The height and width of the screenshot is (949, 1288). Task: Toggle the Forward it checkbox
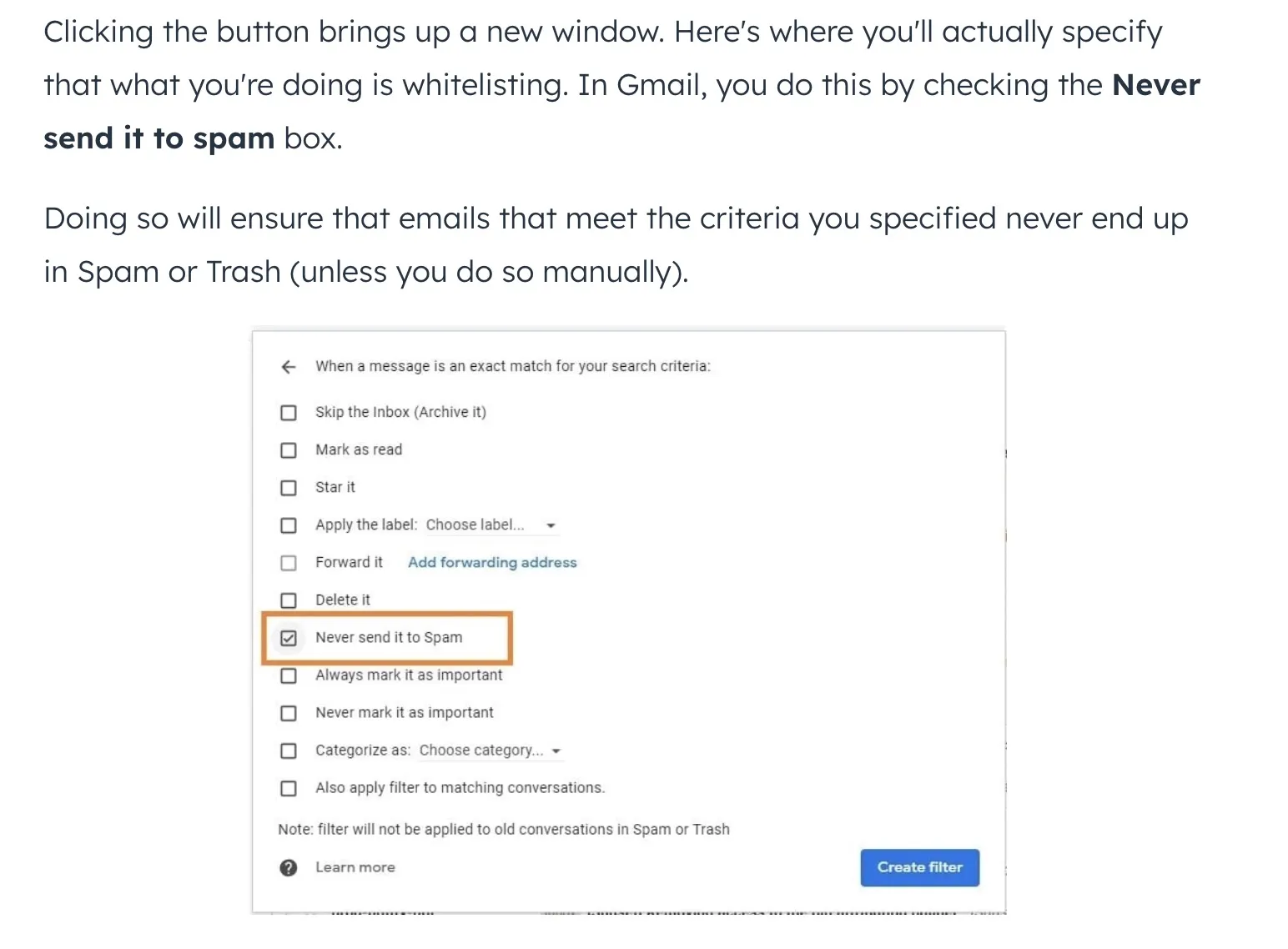[289, 563]
